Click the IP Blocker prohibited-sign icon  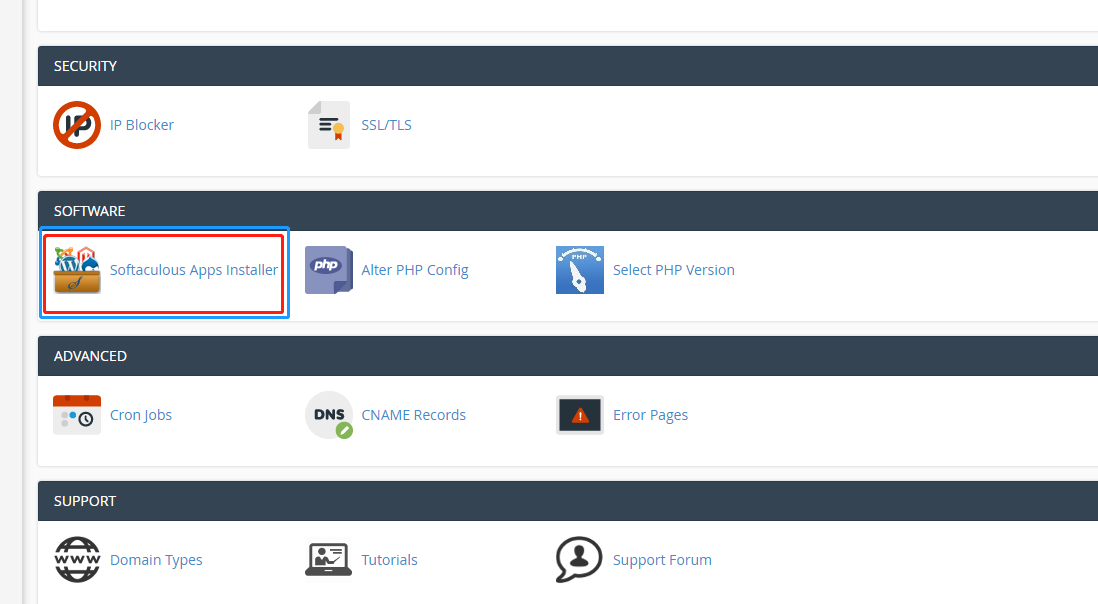point(77,125)
